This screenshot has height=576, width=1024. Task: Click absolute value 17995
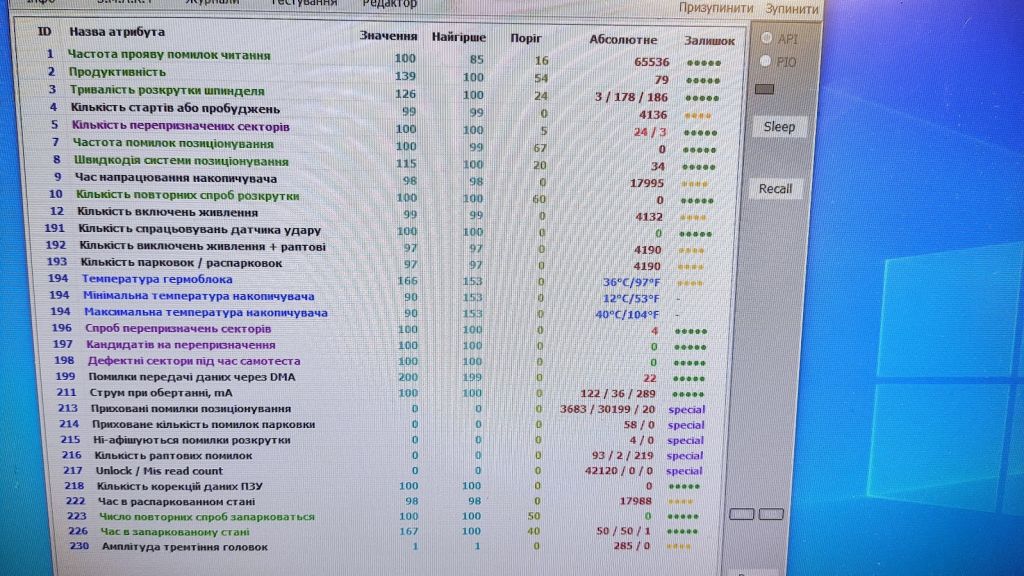(x=647, y=184)
